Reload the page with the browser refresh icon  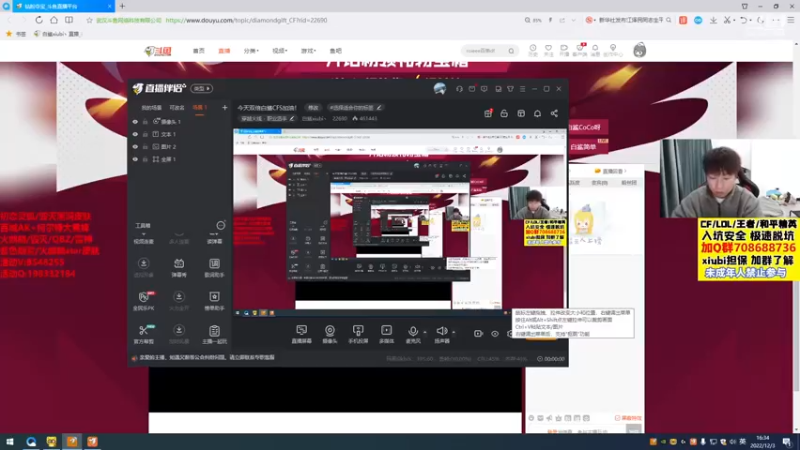(39, 20)
